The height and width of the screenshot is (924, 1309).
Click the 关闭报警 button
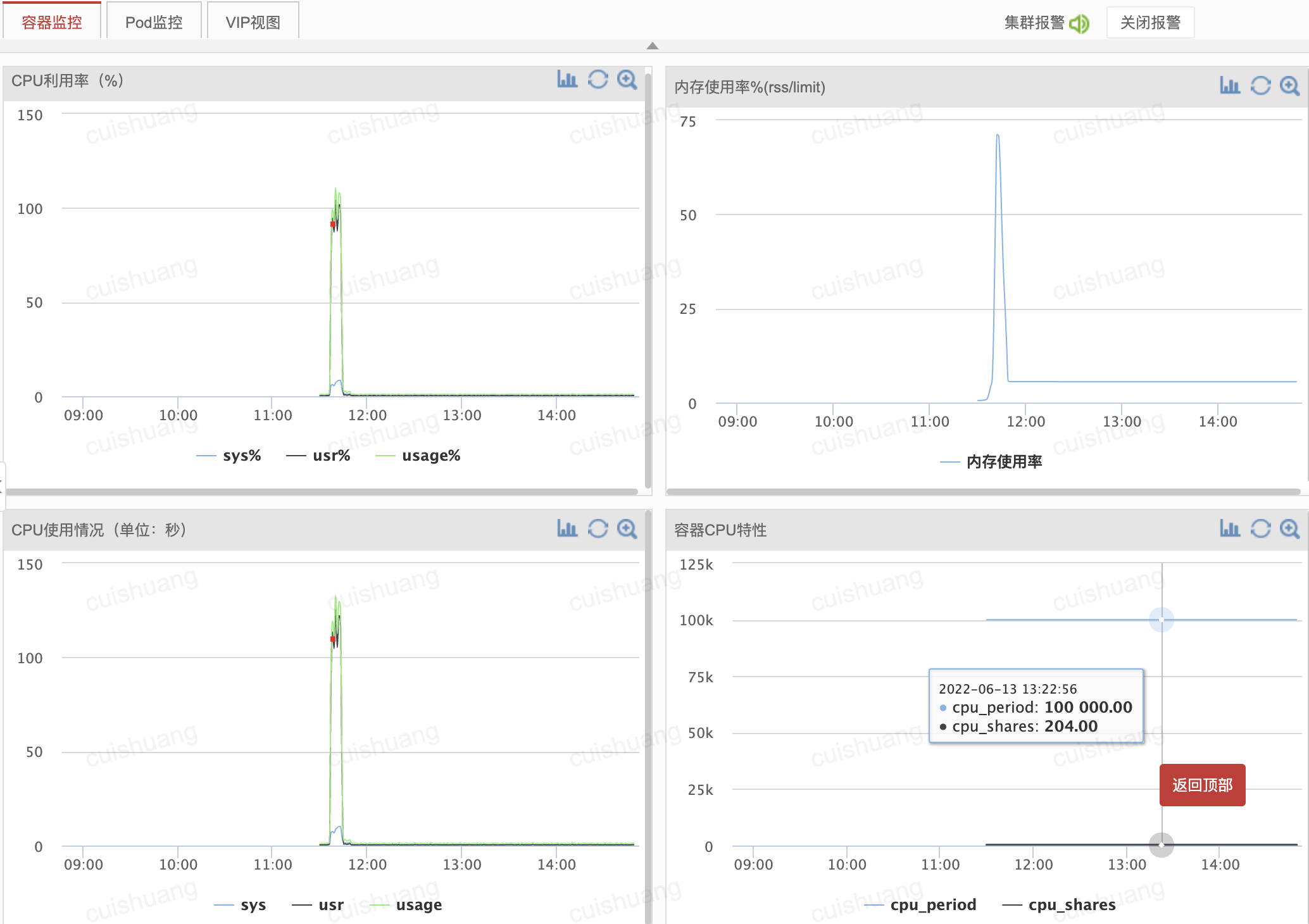coord(1150,23)
